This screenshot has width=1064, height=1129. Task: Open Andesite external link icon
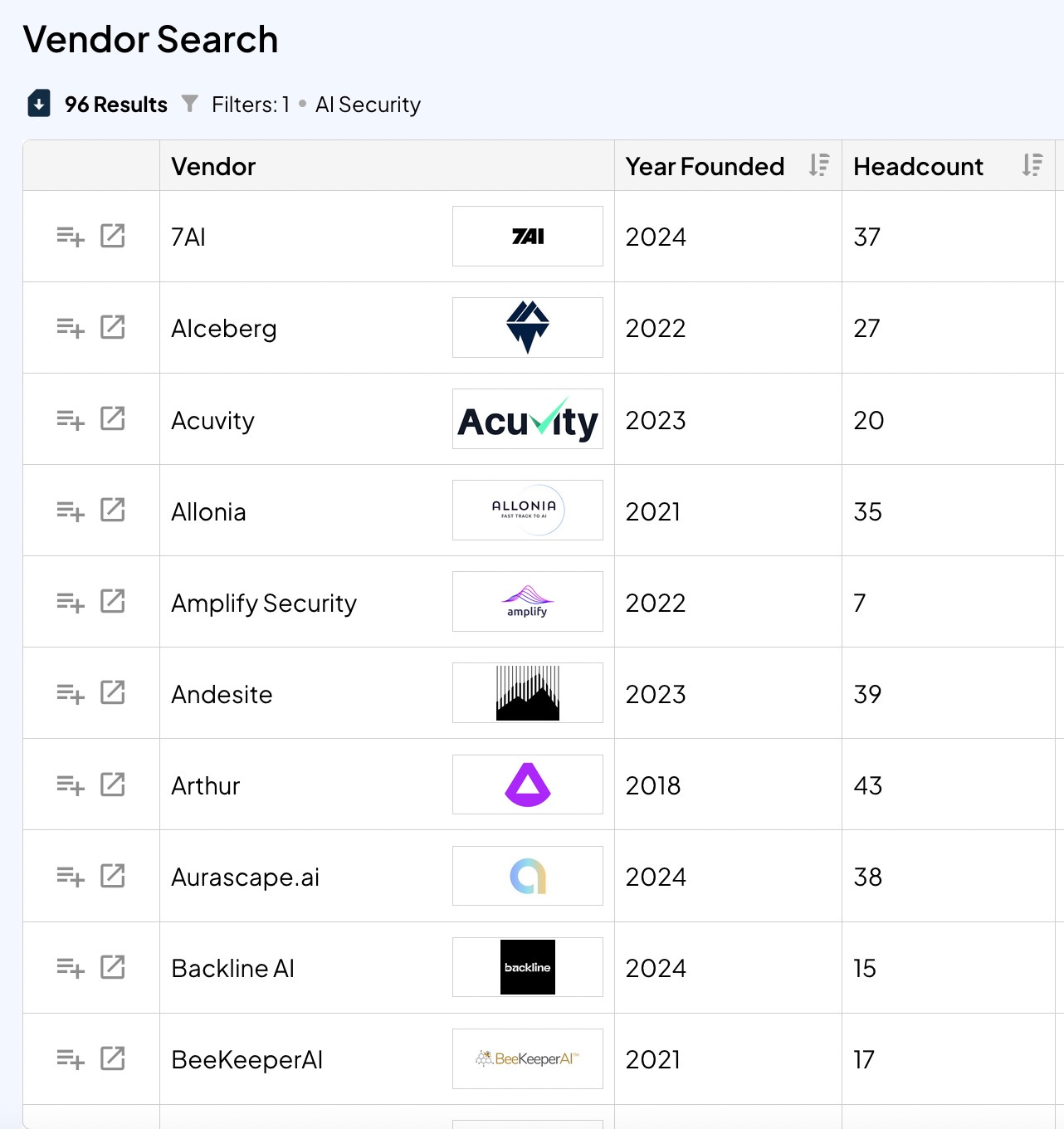click(113, 692)
